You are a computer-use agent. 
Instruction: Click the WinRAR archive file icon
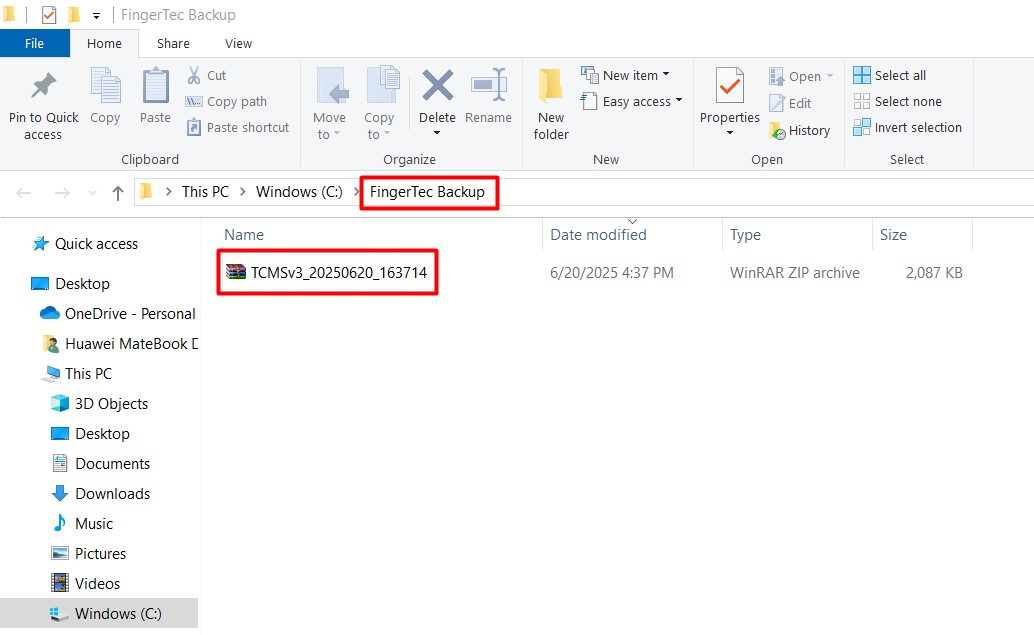pos(235,272)
